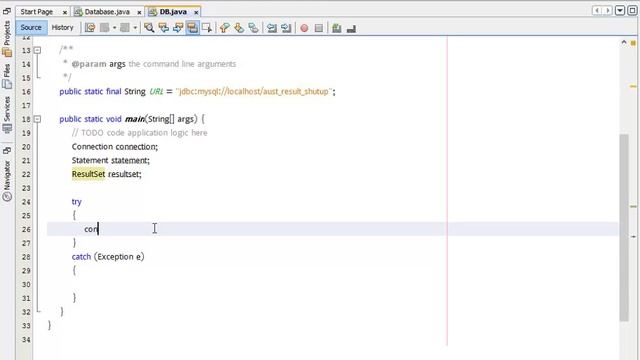This screenshot has width=640, height=360.
Task: Comment out the selected lines
Action: tap(336, 28)
